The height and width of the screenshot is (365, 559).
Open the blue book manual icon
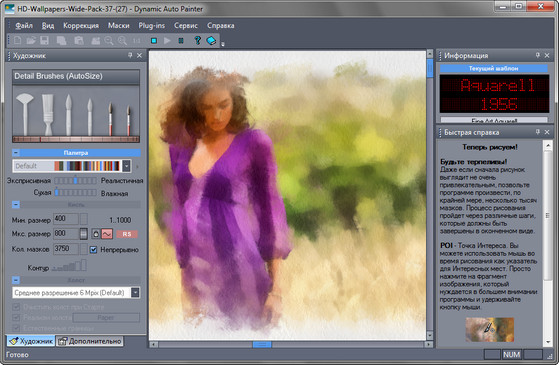point(211,41)
